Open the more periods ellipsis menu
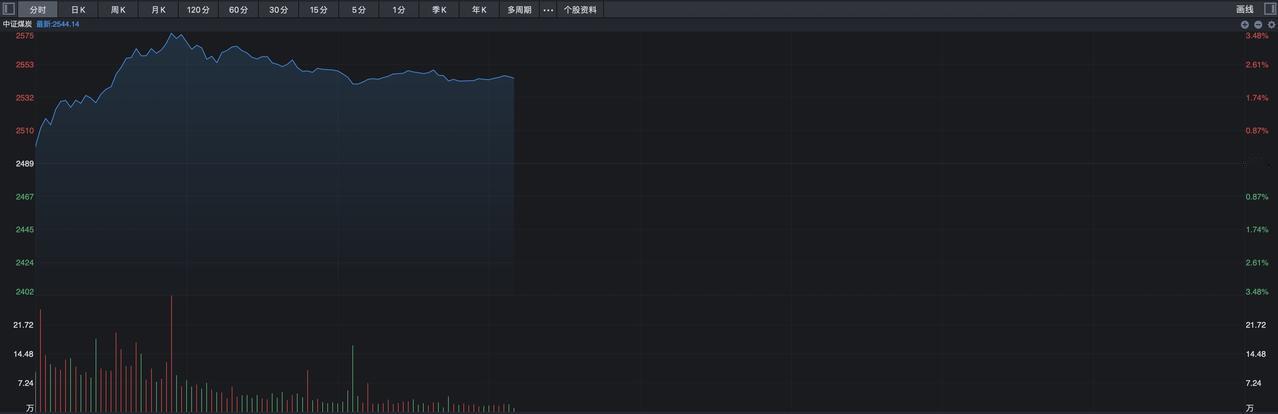1278x414 pixels. pyautogui.click(x=548, y=10)
